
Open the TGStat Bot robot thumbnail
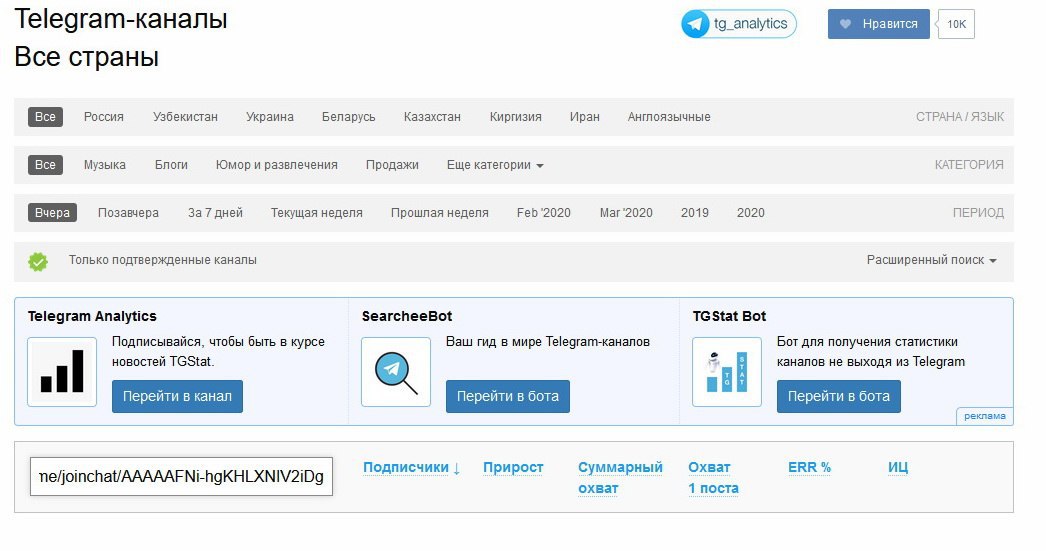coord(726,372)
